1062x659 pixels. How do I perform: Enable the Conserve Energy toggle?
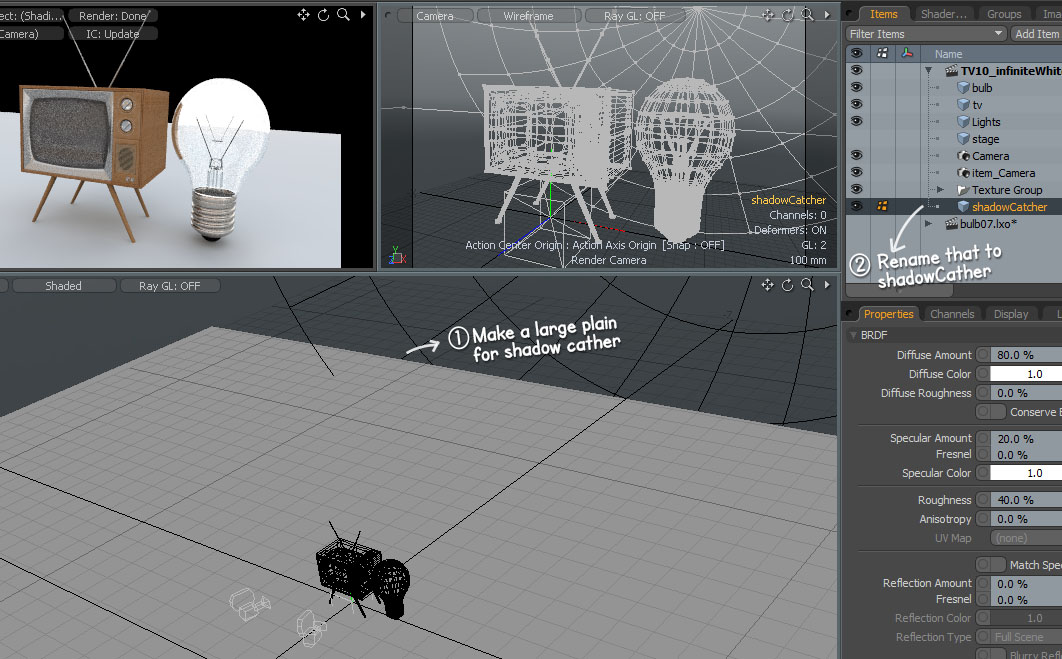coord(991,412)
